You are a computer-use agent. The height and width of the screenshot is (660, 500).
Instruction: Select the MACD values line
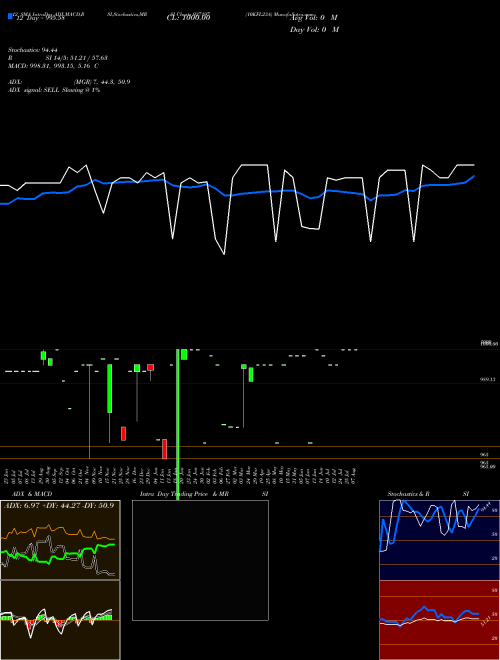coord(53,66)
